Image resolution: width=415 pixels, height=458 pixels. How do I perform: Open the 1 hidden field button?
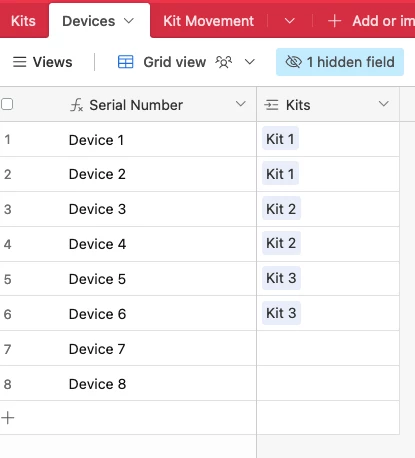point(340,62)
